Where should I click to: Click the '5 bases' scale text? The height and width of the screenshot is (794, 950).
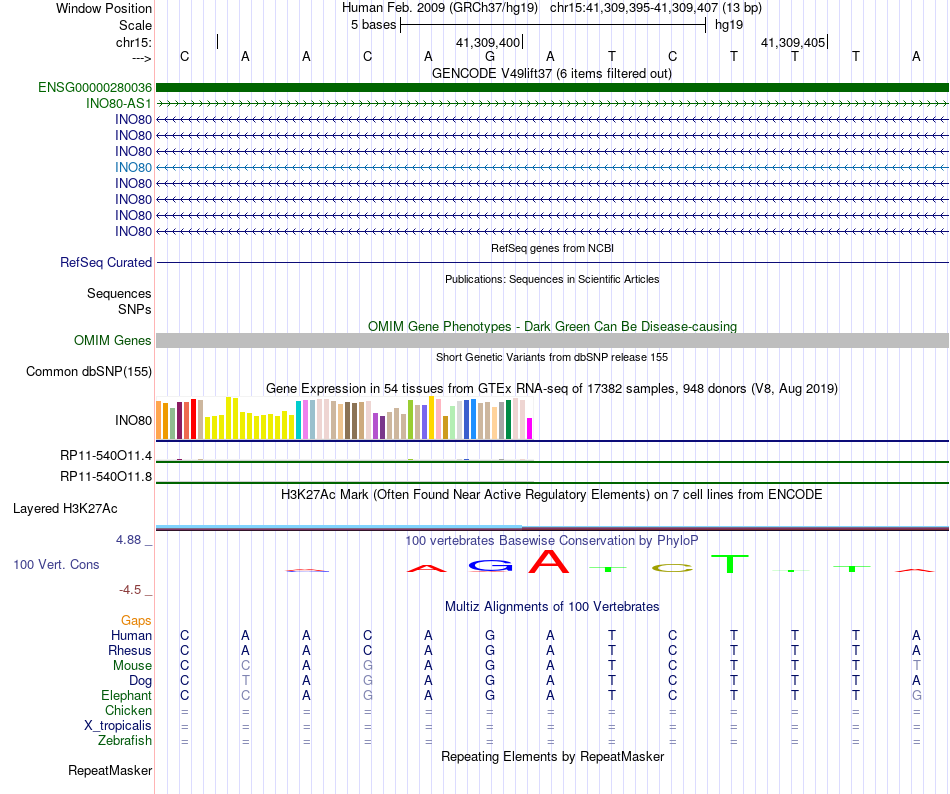pyautogui.click(x=373, y=25)
